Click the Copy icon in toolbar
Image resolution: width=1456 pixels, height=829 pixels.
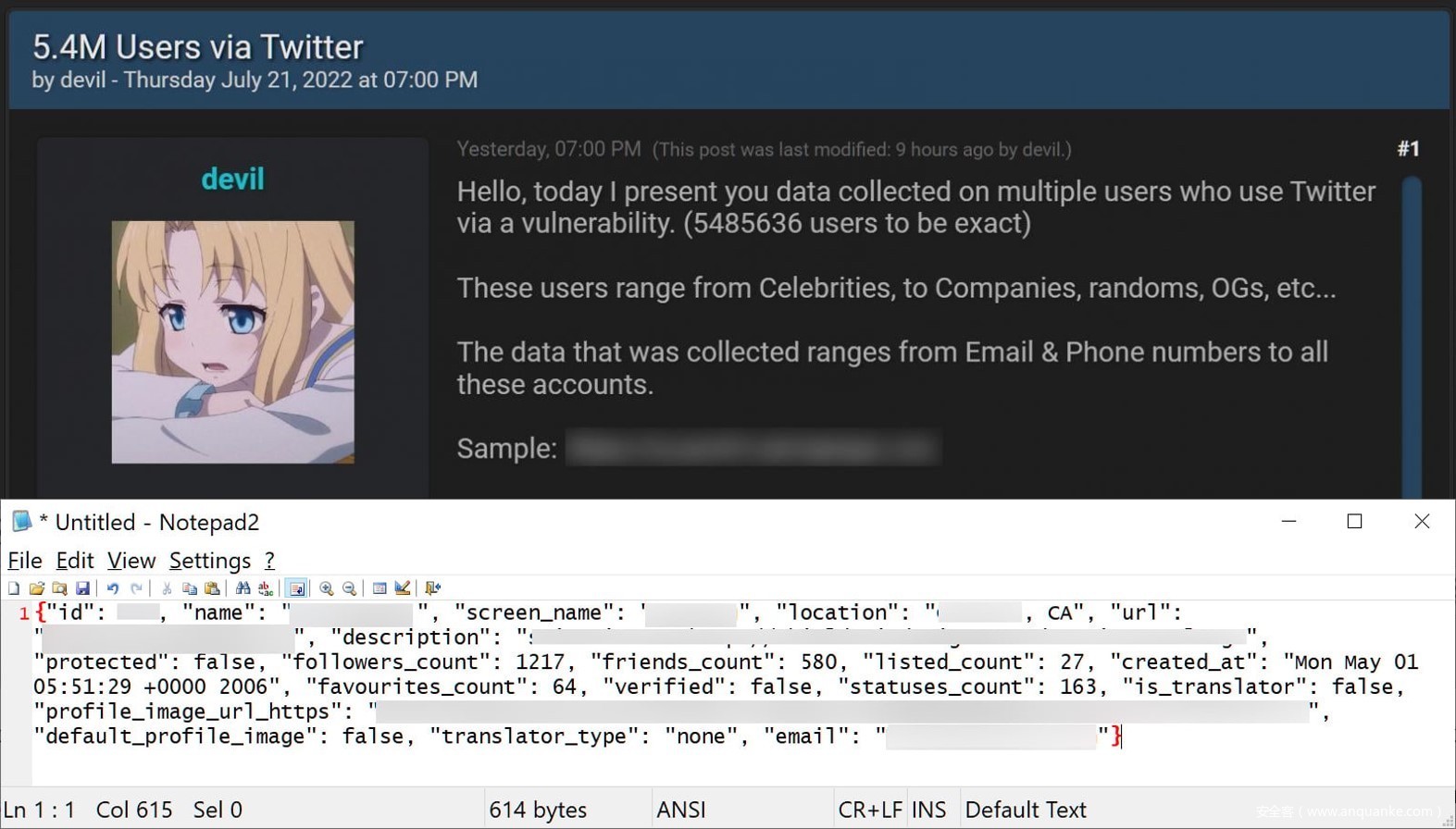189,588
